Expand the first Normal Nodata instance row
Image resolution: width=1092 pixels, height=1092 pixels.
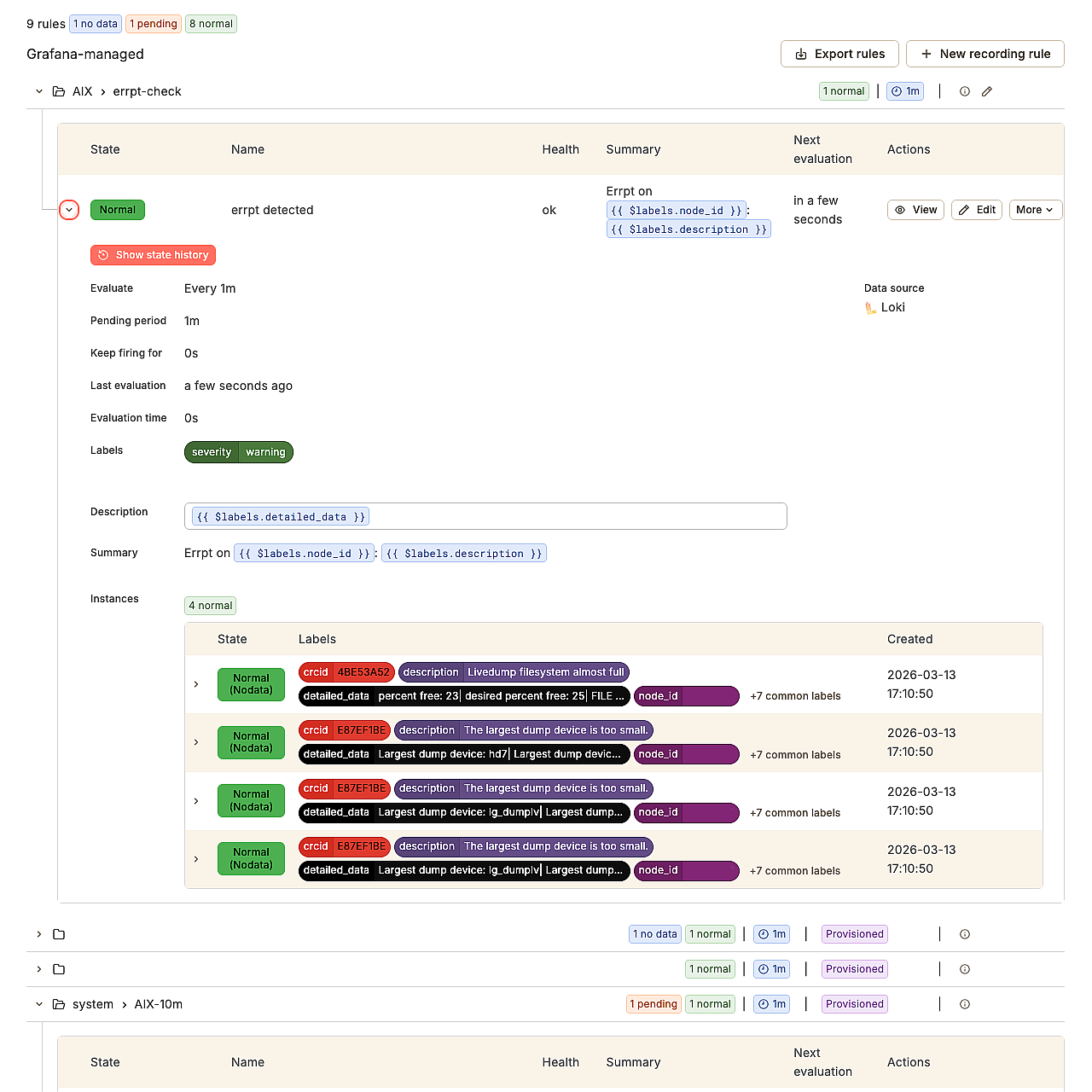[x=195, y=684]
